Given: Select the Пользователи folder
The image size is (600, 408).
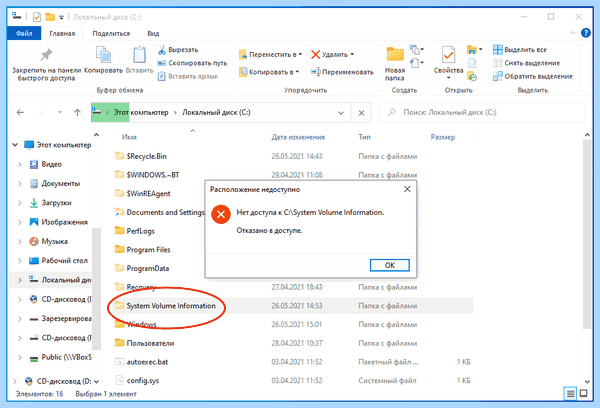Looking at the screenshot, I should tap(144, 343).
